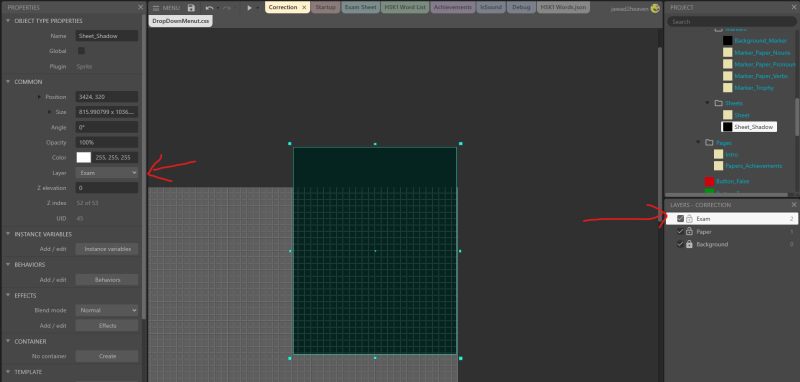
Task: Click the Behaviors add/edit button
Action: pyautogui.click(x=107, y=280)
